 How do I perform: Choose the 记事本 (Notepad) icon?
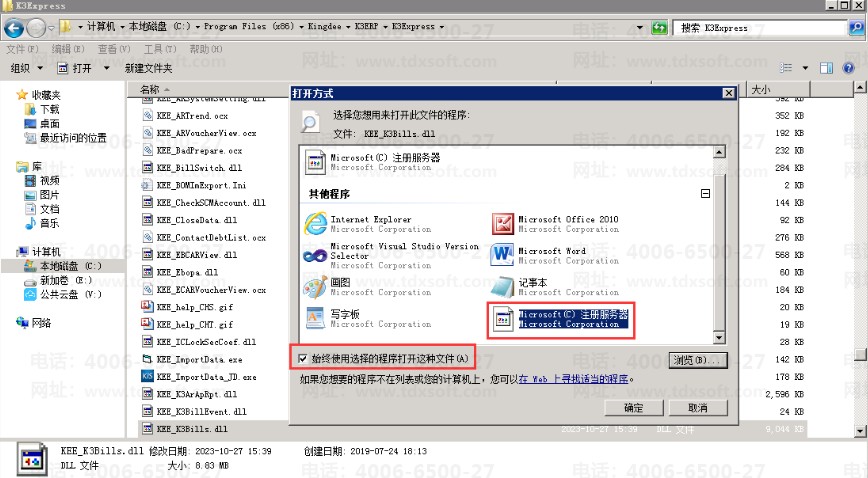[502, 287]
